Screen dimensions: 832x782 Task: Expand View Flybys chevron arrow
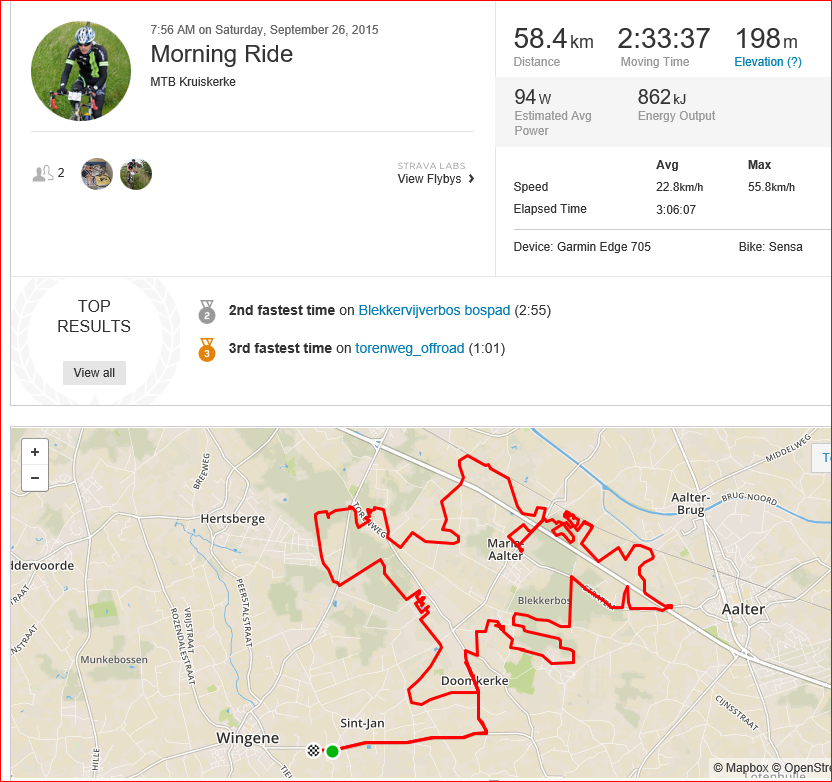(471, 179)
